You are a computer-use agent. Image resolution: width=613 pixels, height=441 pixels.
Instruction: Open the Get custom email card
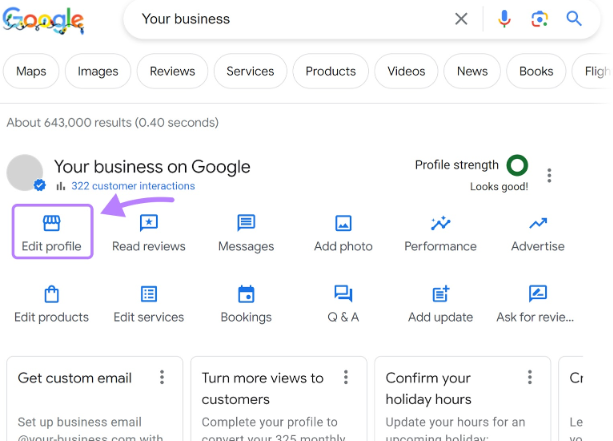95,399
